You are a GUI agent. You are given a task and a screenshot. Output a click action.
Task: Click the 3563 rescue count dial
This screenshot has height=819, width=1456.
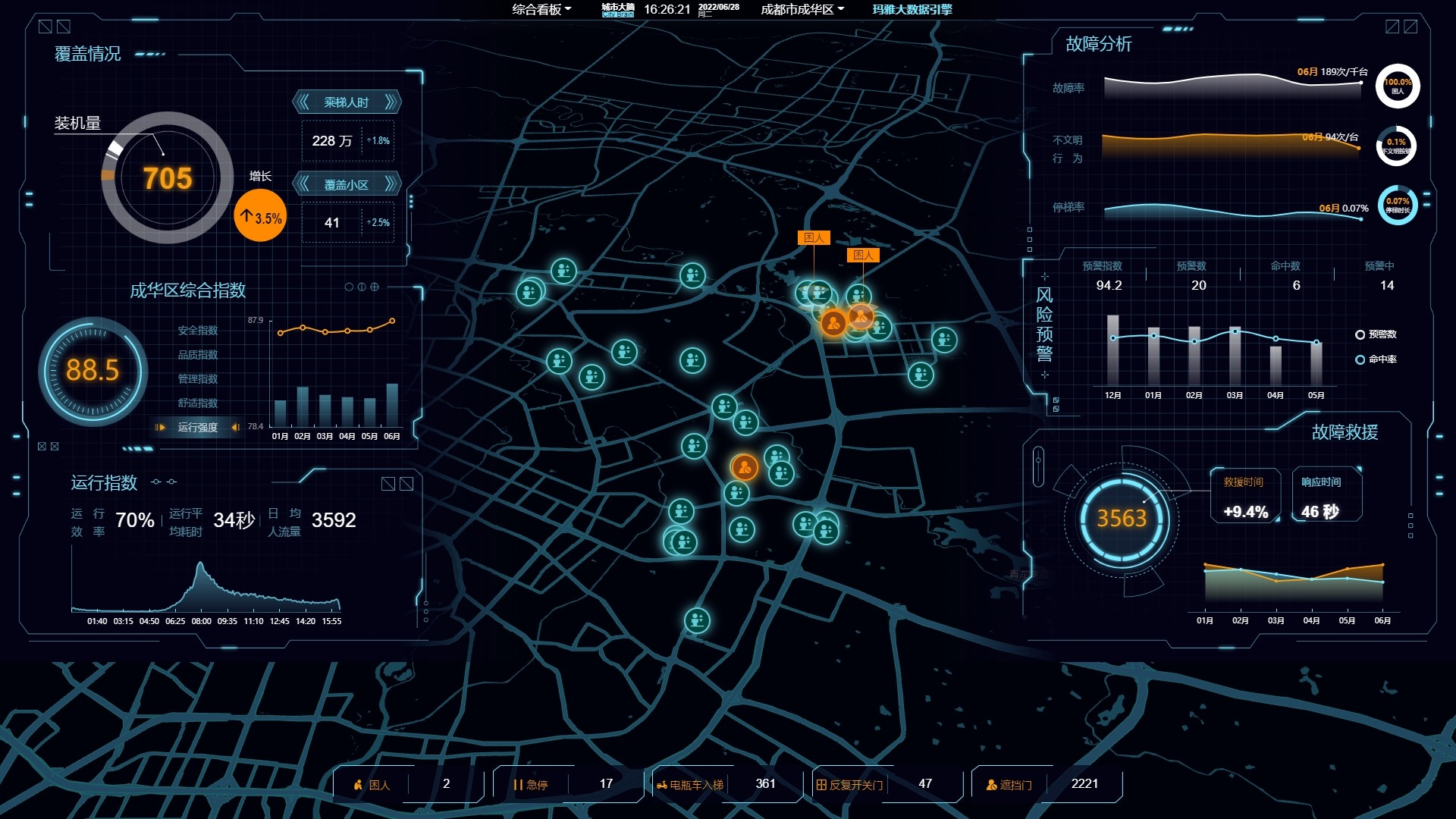pos(1122,519)
